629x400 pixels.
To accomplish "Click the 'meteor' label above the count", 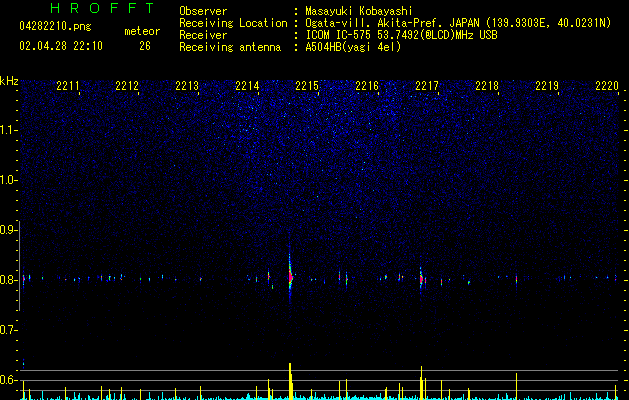I will point(142,31).
